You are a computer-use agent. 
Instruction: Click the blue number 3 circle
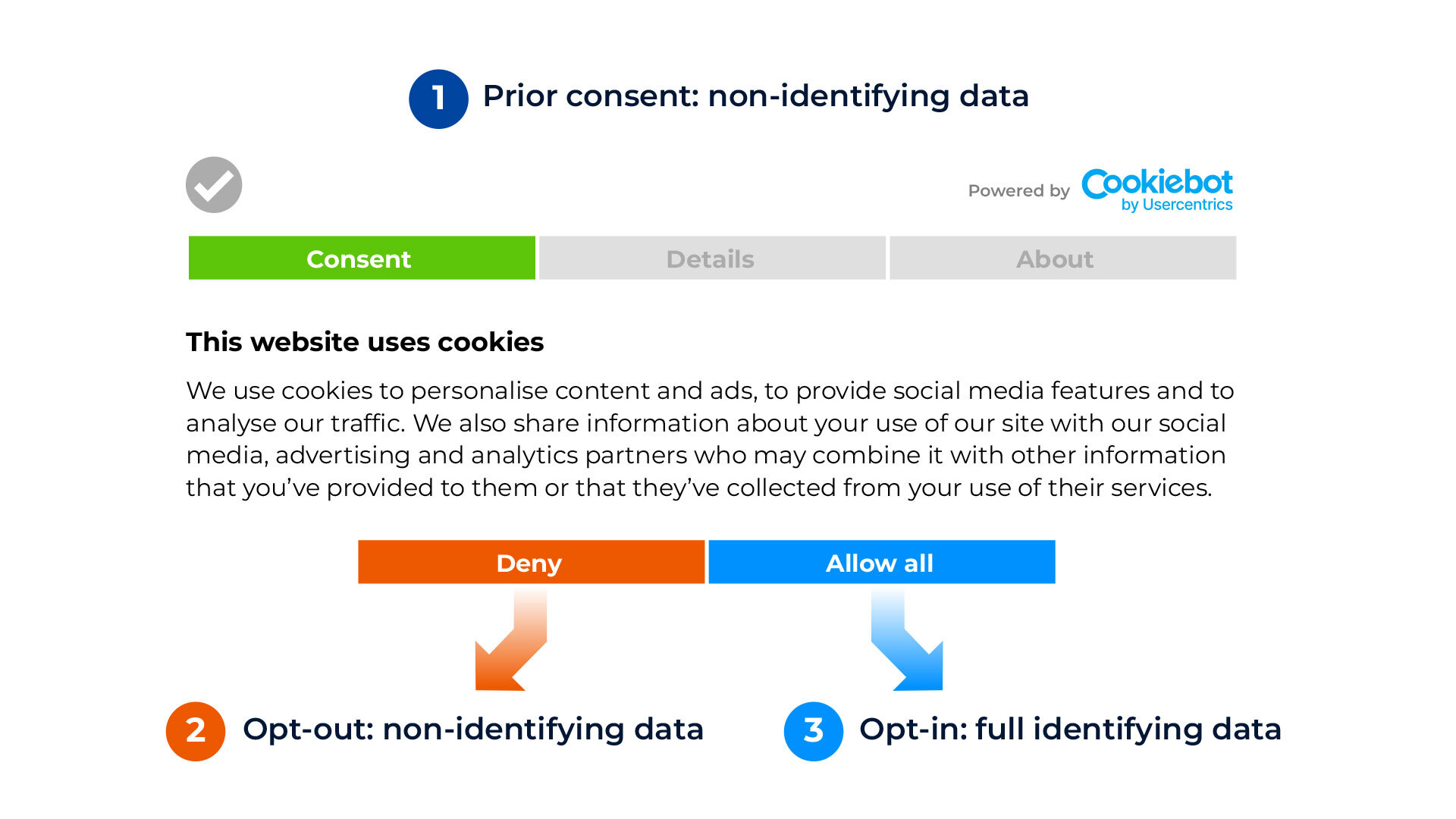click(814, 731)
